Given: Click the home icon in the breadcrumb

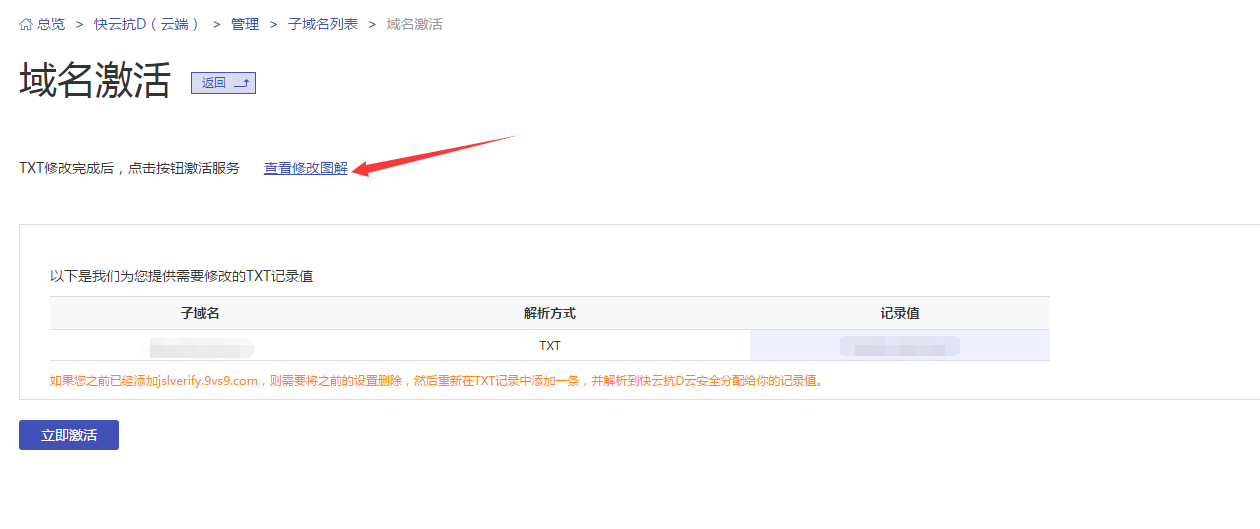Looking at the screenshot, I should click(x=26, y=24).
